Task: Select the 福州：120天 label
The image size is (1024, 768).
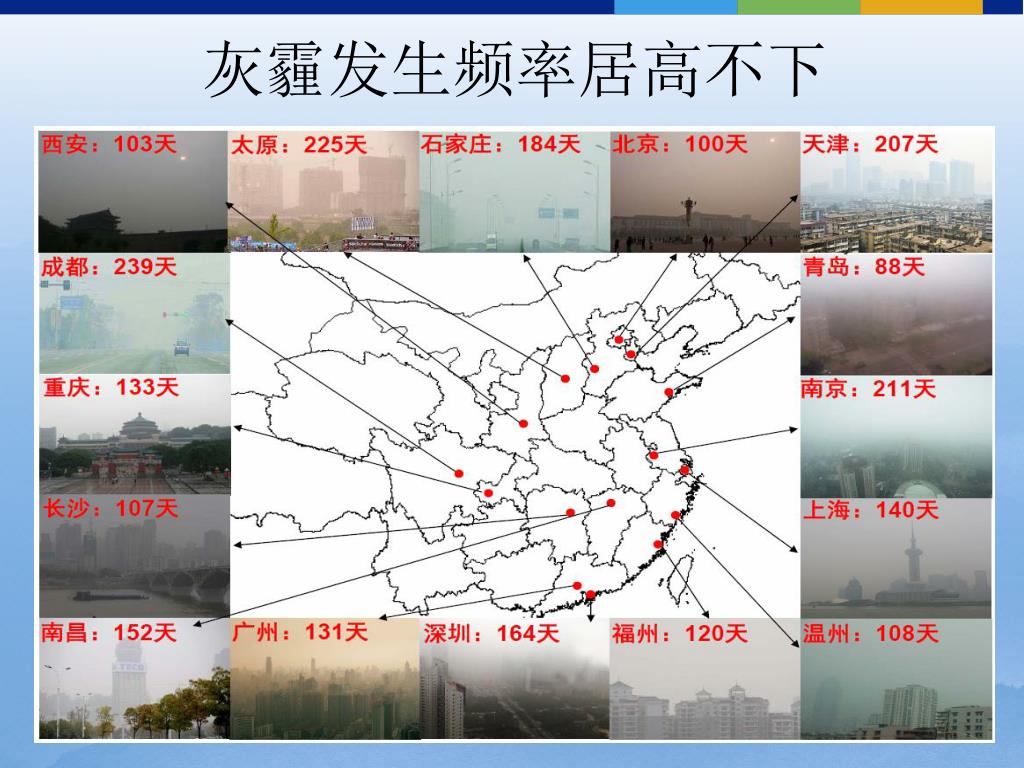Action: (x=680, y=633)
